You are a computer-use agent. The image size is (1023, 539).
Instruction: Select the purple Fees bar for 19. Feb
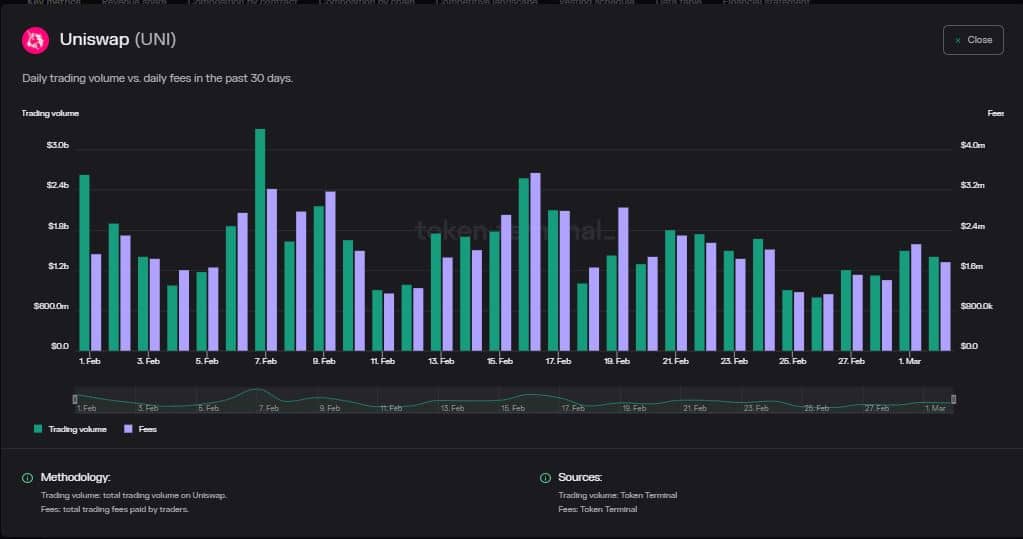623,279
